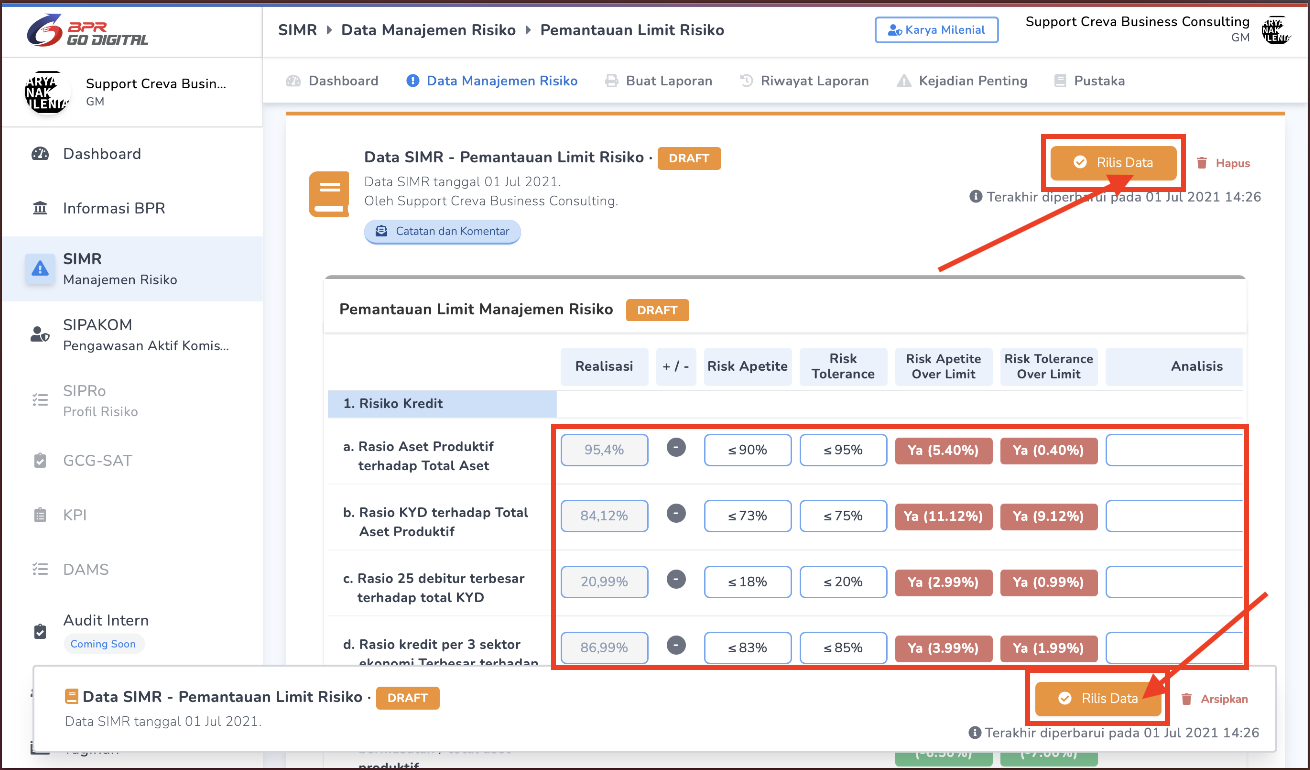Image resolution: width=1310 pixels, height=770 pixels.
Task: Click Analisis field for Rasio Aset Produktif
Action: click(x=1175, y=450)
